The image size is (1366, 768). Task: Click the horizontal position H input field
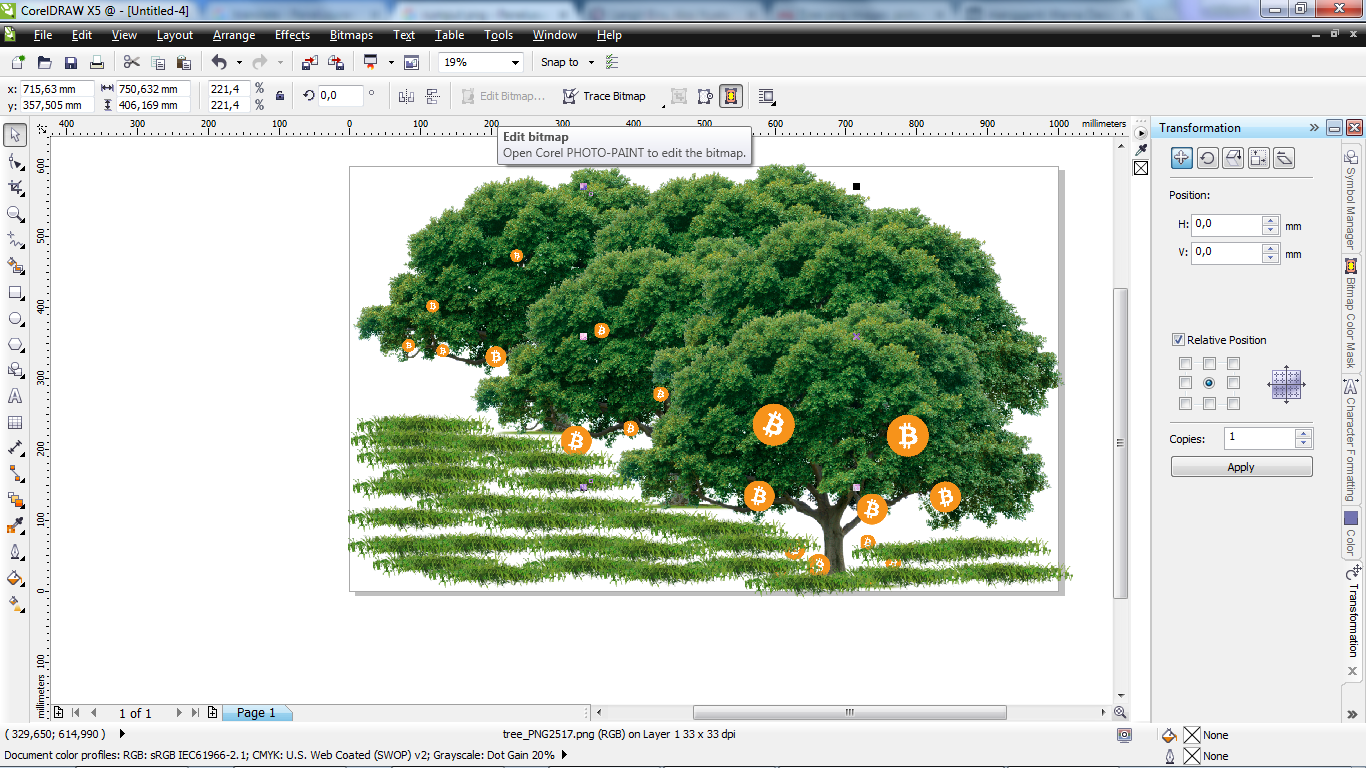pos(1227,225)
